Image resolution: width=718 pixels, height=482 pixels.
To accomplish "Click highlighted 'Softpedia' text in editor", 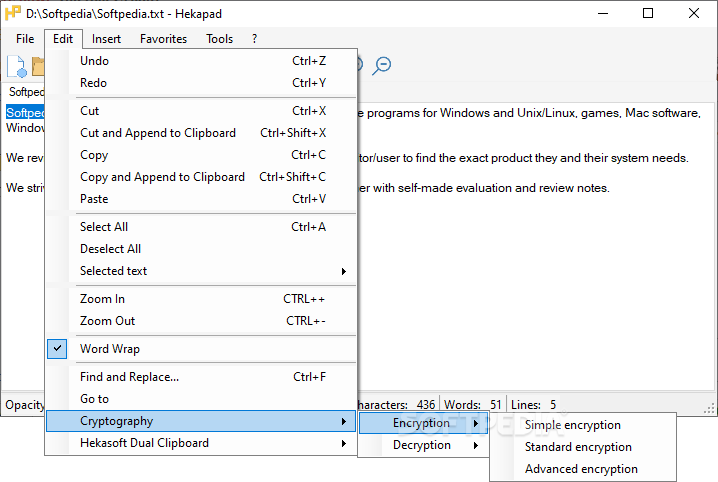I will click(x=25, y=113).
